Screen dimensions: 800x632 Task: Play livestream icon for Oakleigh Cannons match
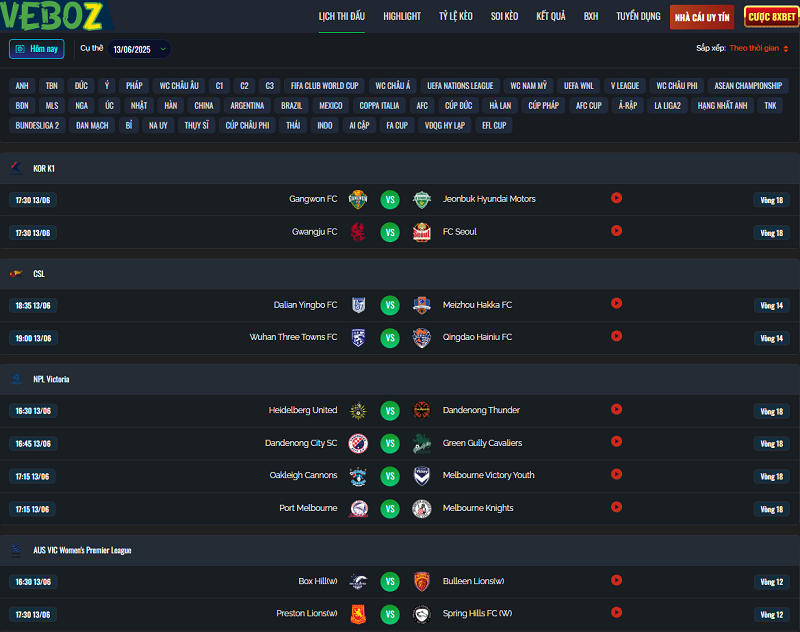(616, 474)
